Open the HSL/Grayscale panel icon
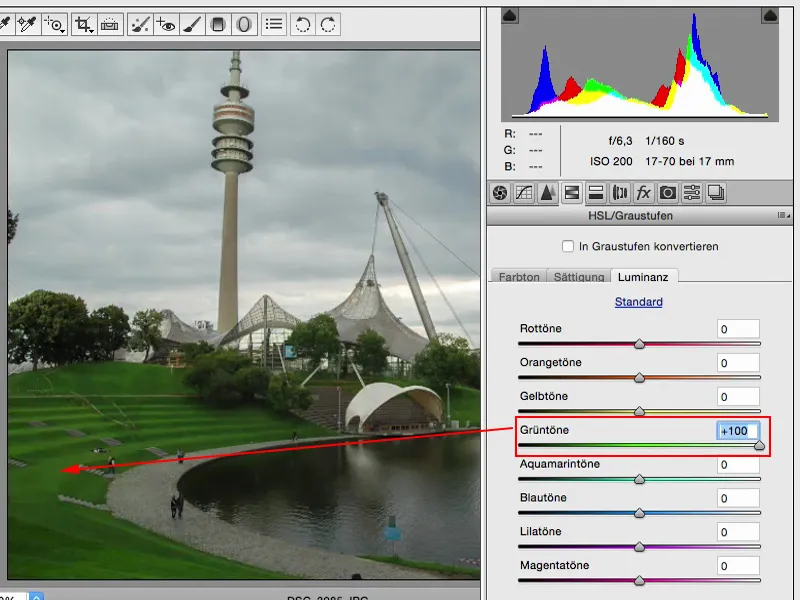 pos(571,193)
